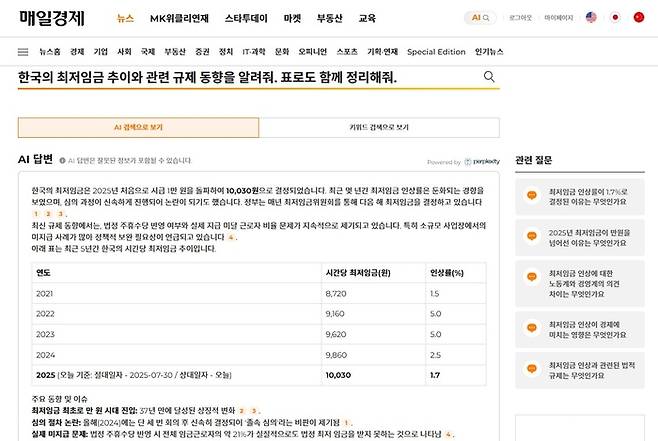Image resolution: width=658 pixels, height=441 pixels.
Task: Select question 최저임금 인상과 관련된 법적 규제
Action: [580, 371]
